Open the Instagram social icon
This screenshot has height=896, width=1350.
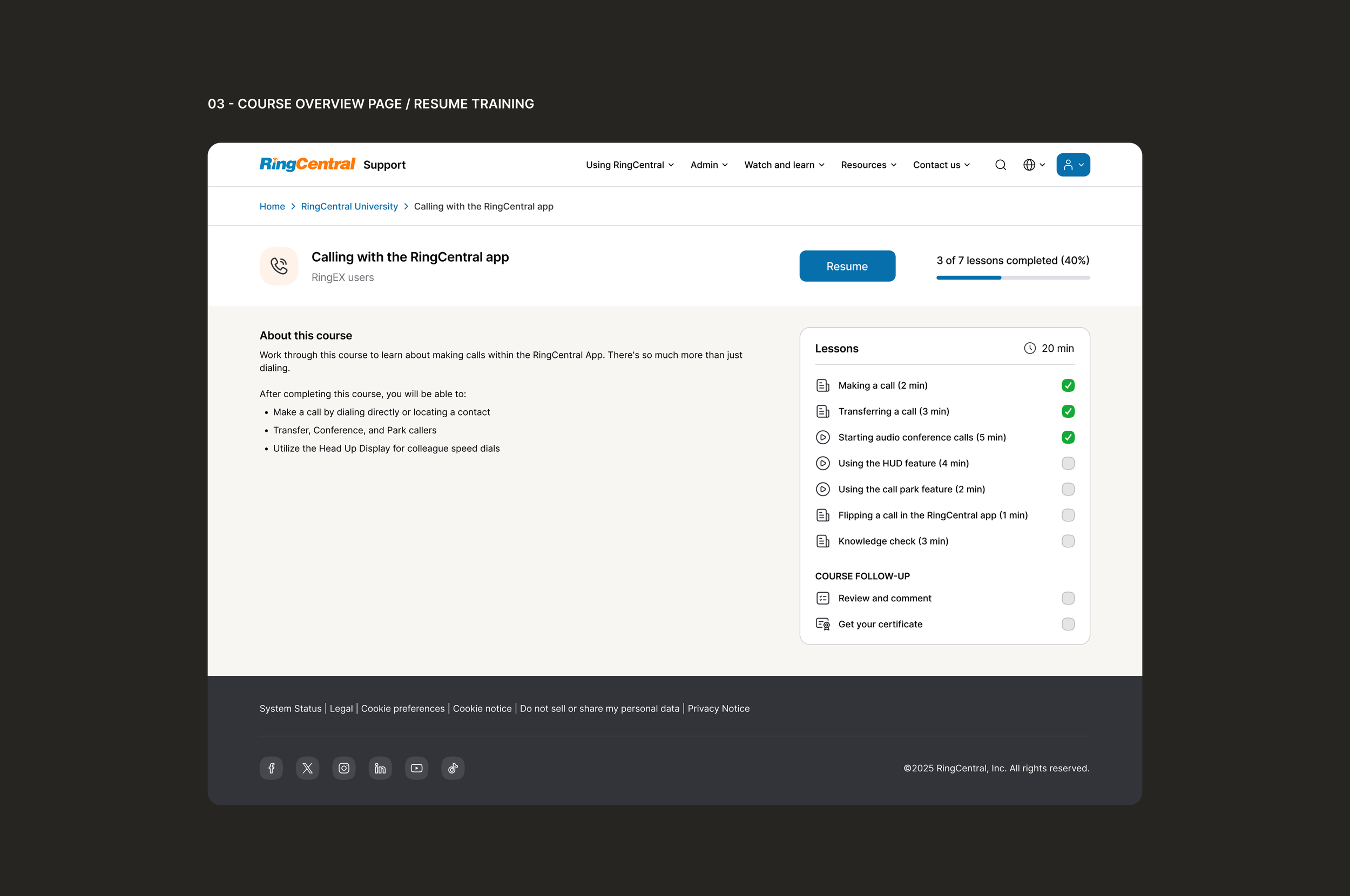[344, 768]
